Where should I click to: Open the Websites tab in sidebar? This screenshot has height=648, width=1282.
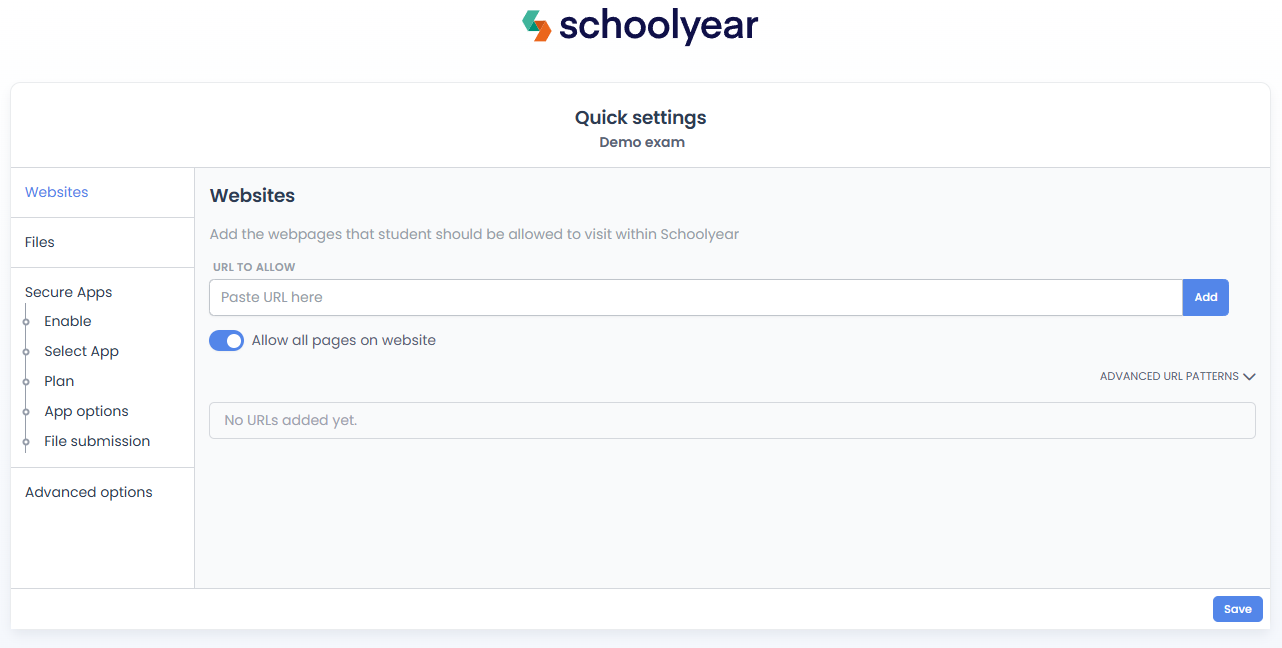coord(57,192)
